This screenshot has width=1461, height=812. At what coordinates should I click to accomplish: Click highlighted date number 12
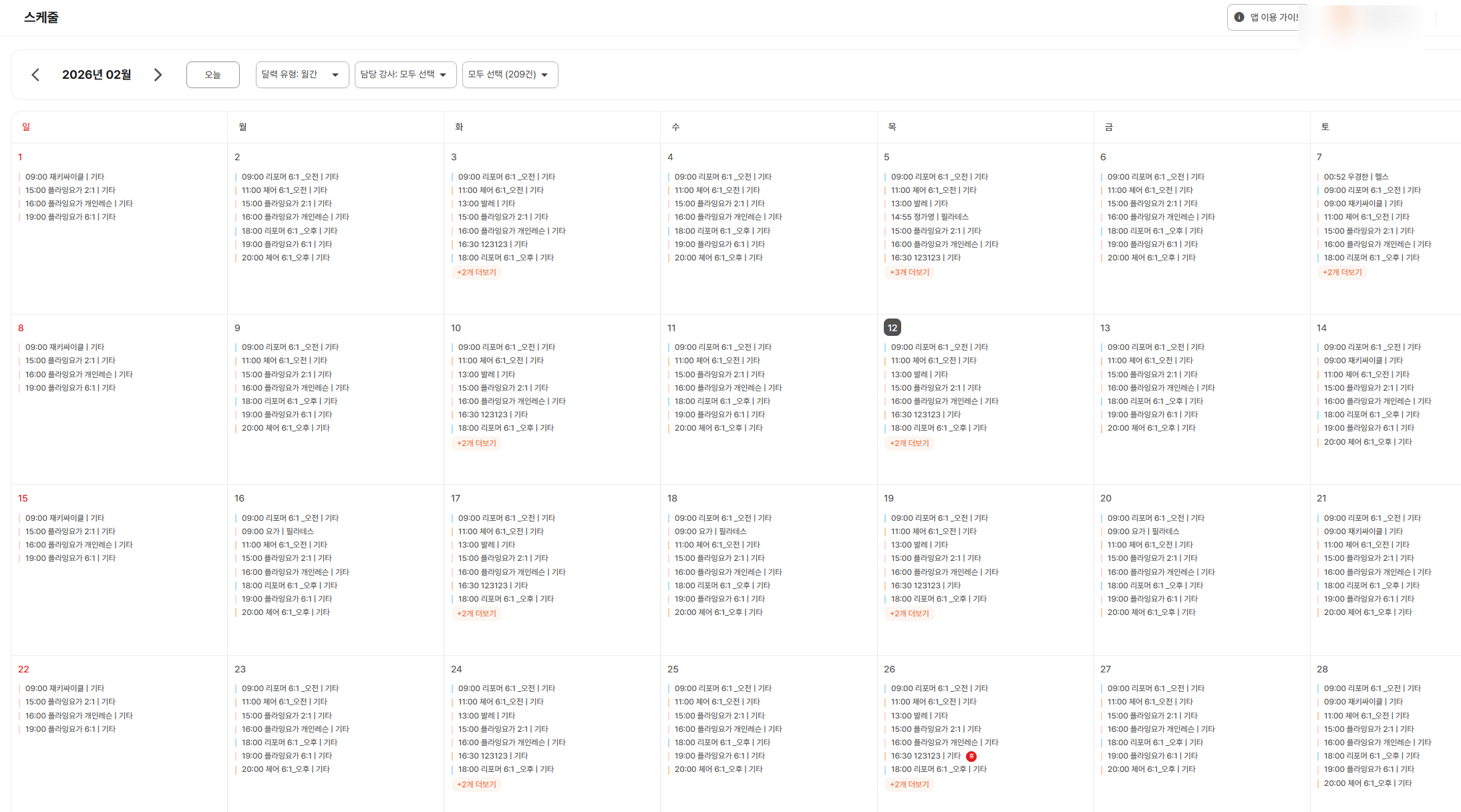892,328
